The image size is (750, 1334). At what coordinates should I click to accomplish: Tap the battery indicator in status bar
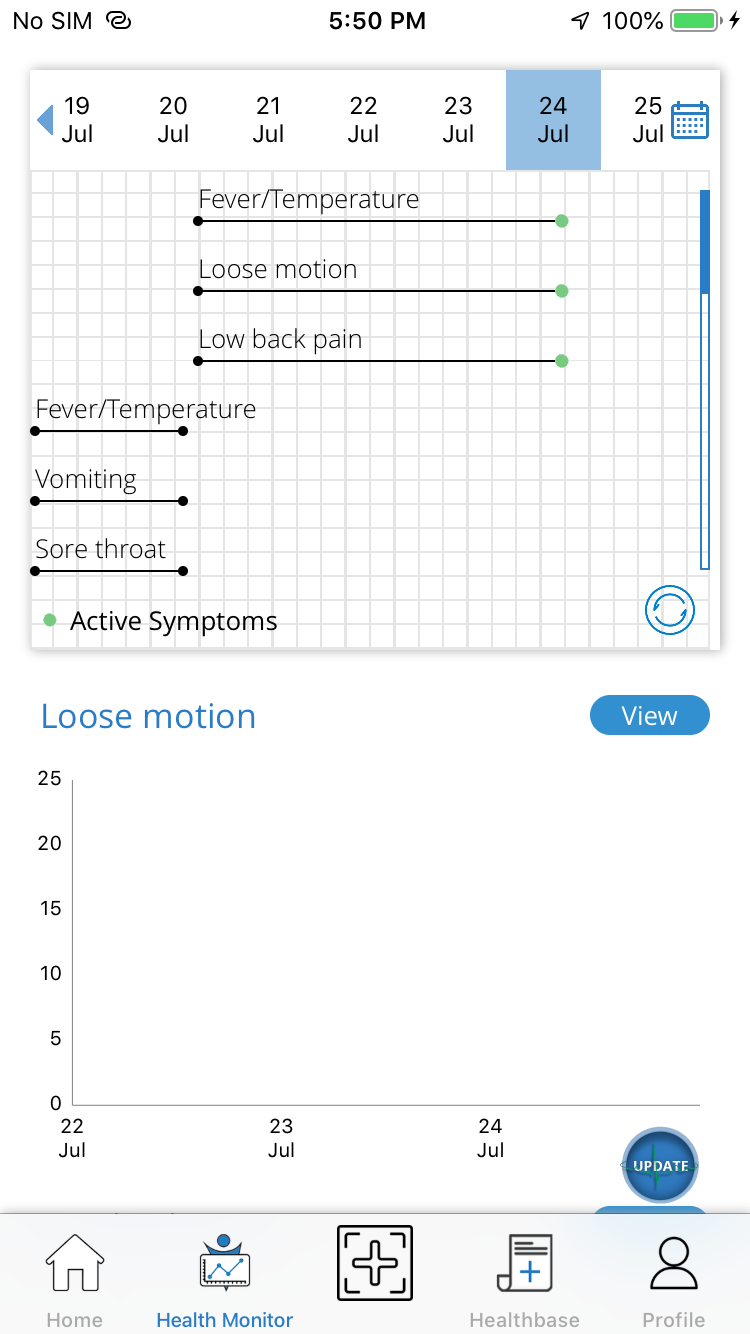pos(691,19)
